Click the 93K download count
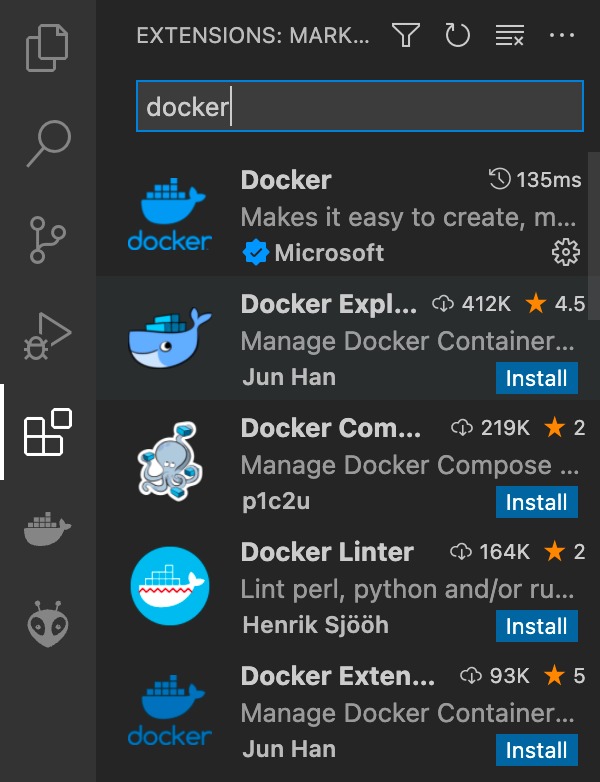The width and height of the screenshot is (600, 782). click(x=509, y=676)
